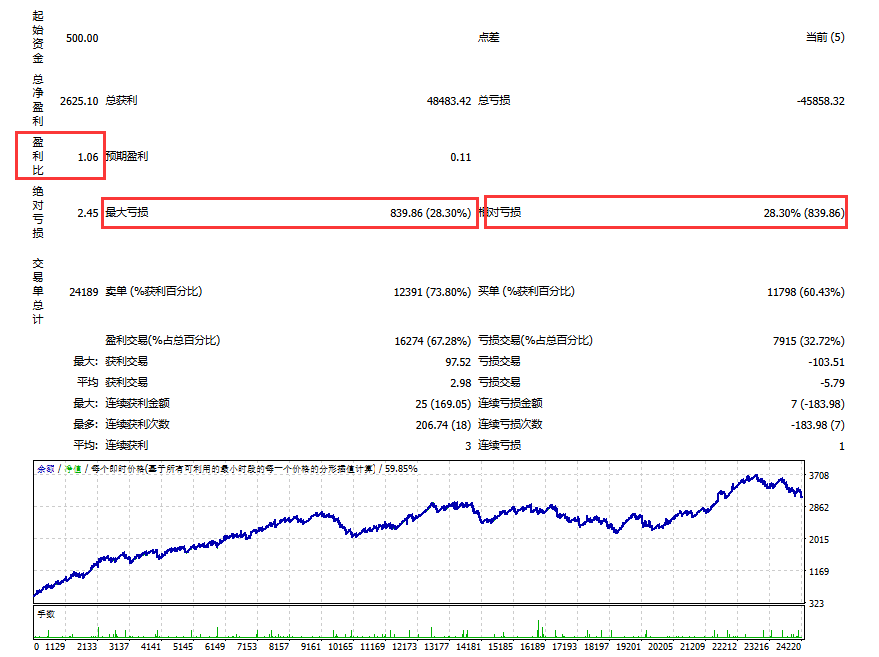Click the 余额 balance legend in chart

pos(45,469)
